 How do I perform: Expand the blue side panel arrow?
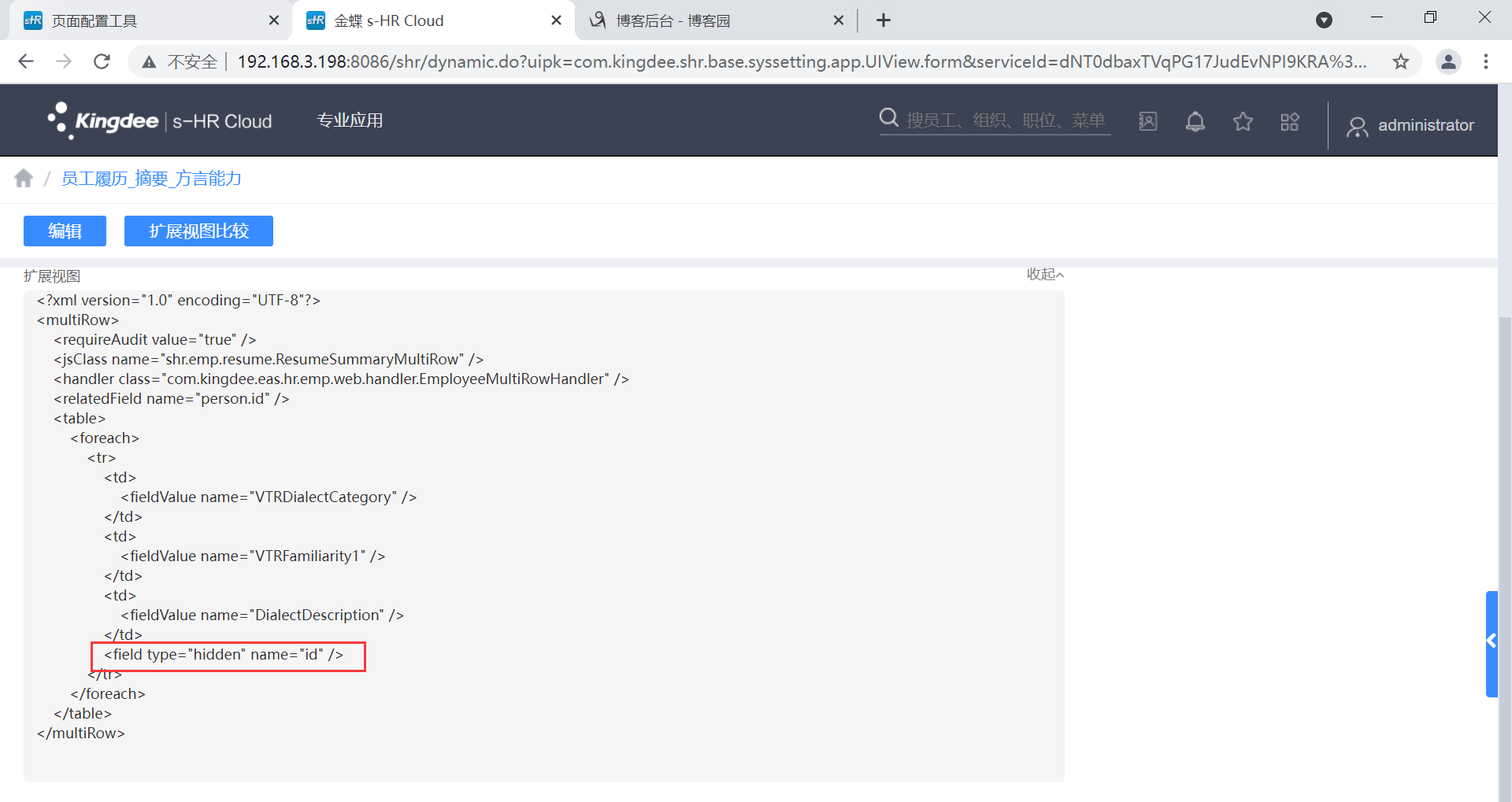[1492, 643]
